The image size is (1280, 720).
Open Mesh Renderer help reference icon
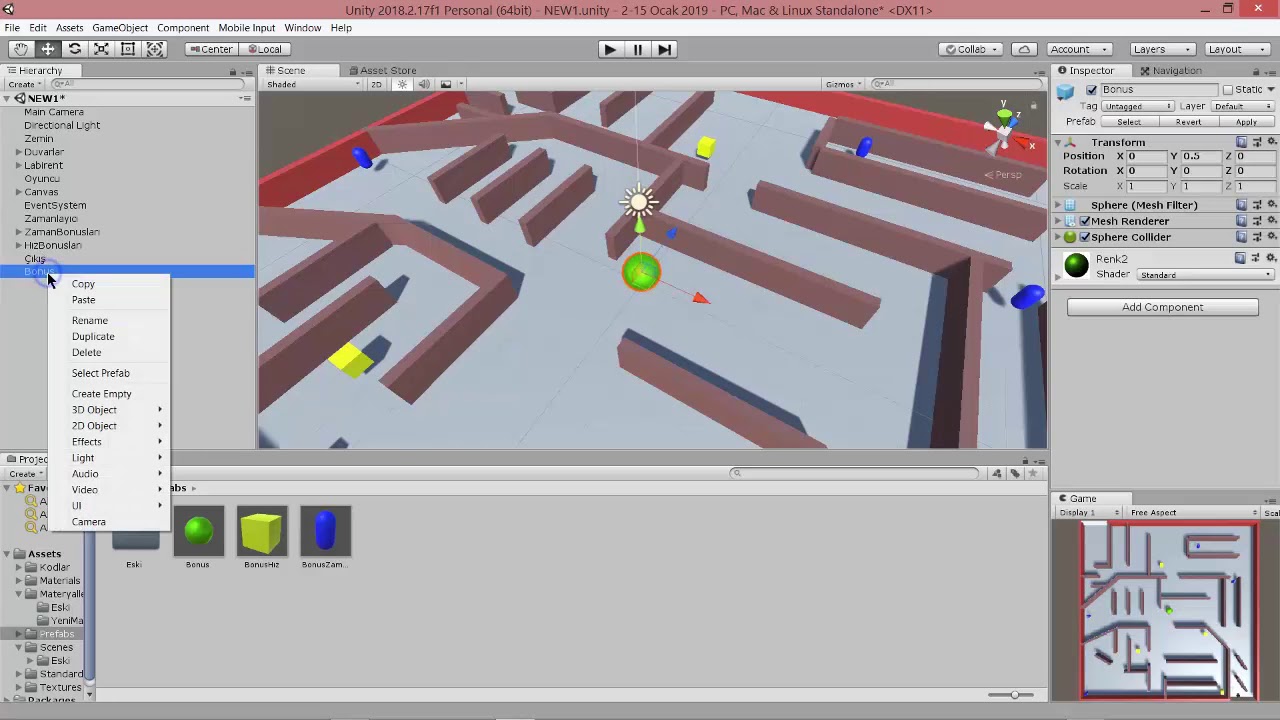1241,221
